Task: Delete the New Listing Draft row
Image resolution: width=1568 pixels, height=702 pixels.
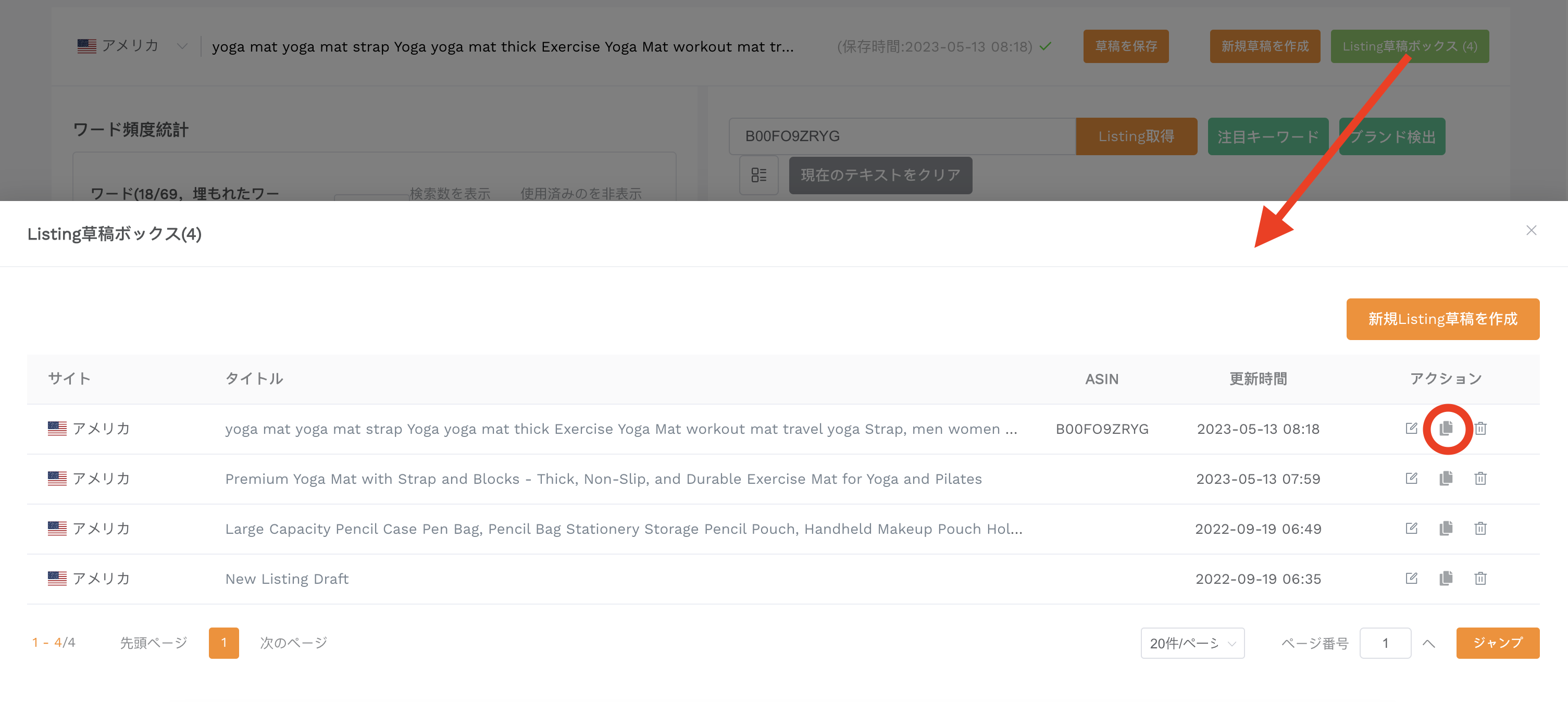Action: coord(1480,578)
